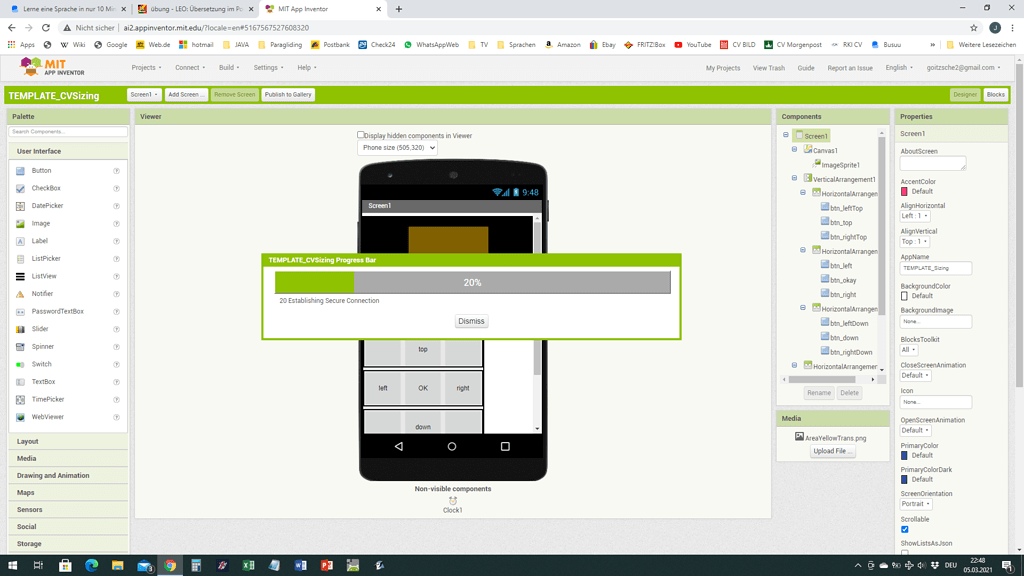Switch to the Blocks editor
The width and height of the screenshot is (1024, 576).
996,94
